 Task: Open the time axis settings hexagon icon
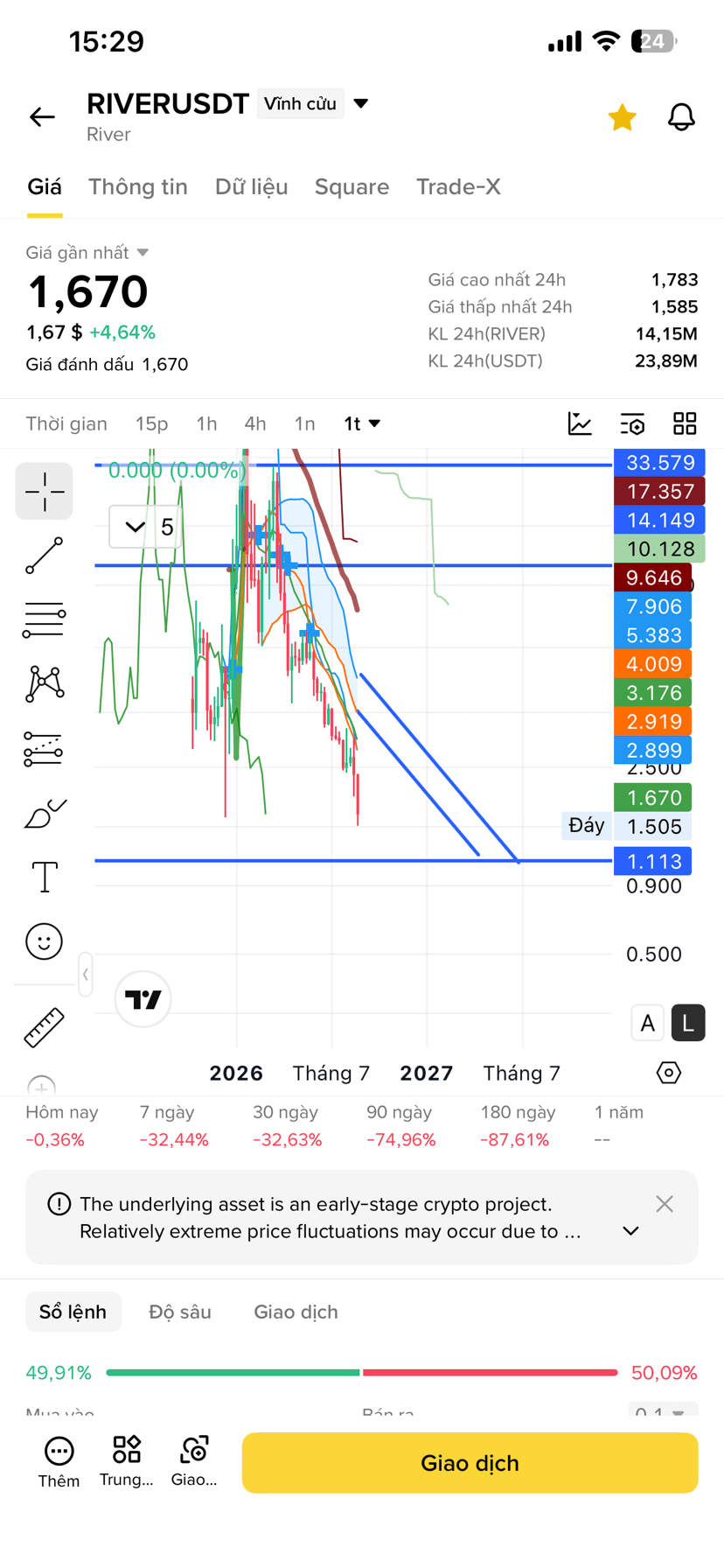669,1073
